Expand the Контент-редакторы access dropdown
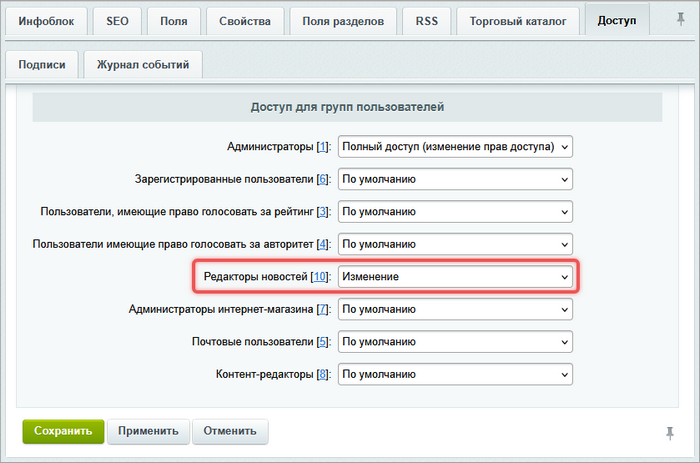Screen dimensions: 700x463 point(455,374)
